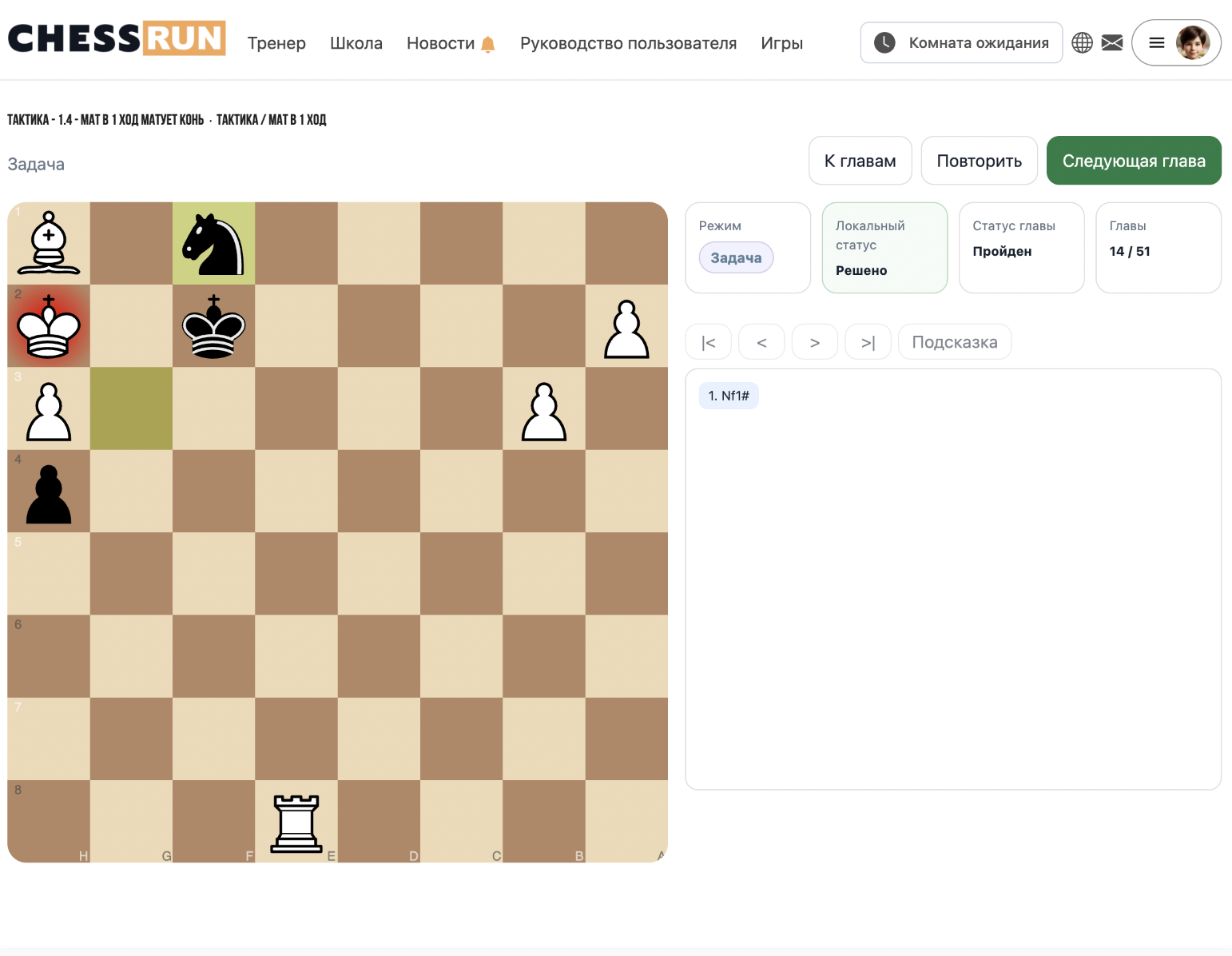Click the clock icon in waiting room button
This screenshot has height=956, width=1232.
click(884, 42)
